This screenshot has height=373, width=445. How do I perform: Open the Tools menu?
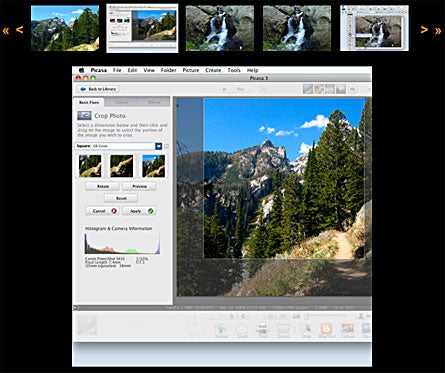pos(234,70)
